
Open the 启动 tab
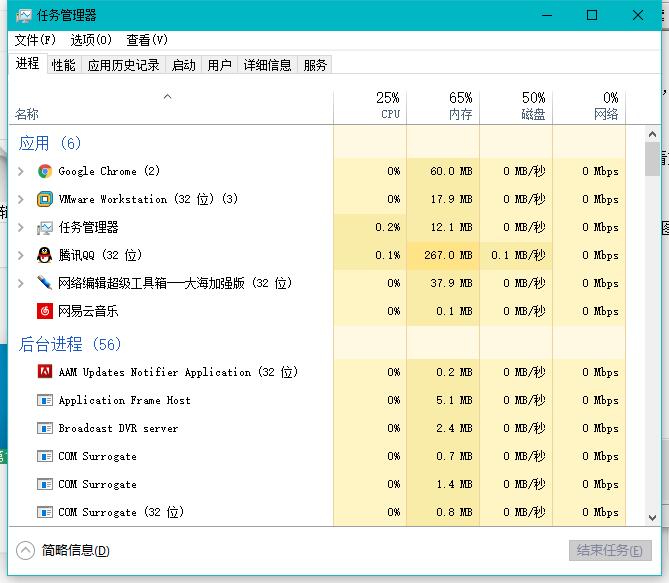point(184,65)
